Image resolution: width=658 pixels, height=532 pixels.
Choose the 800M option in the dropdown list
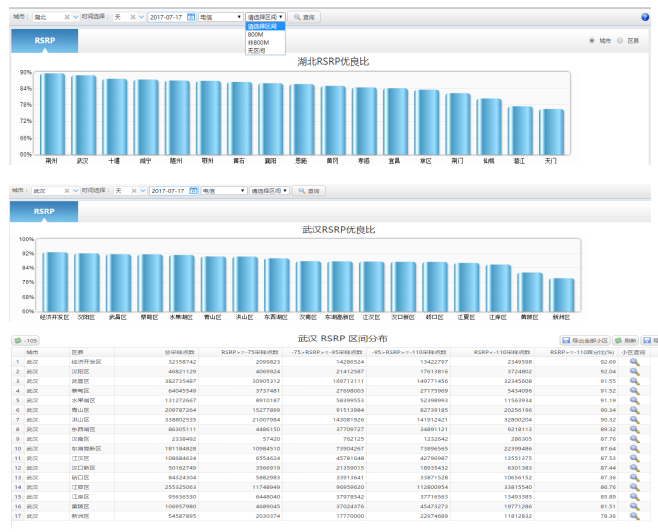click(x=265, y=34)
